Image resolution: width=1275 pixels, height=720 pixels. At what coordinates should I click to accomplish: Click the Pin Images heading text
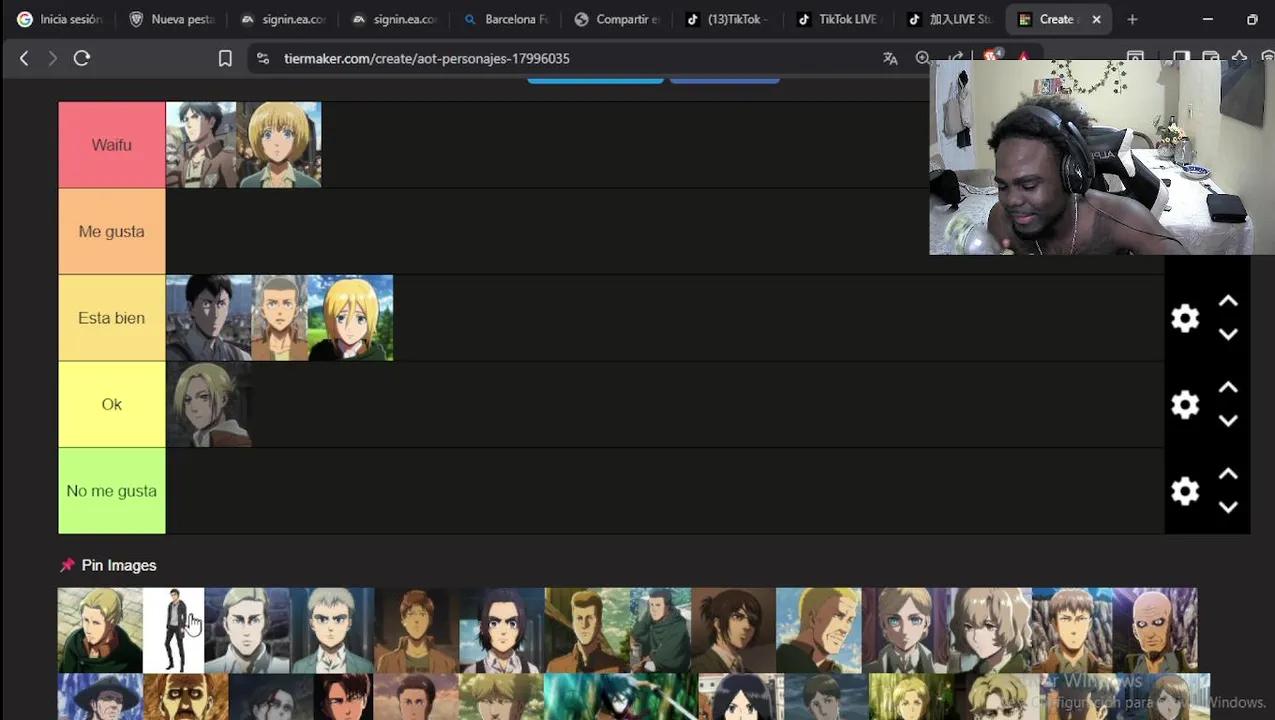click(119, 565)
